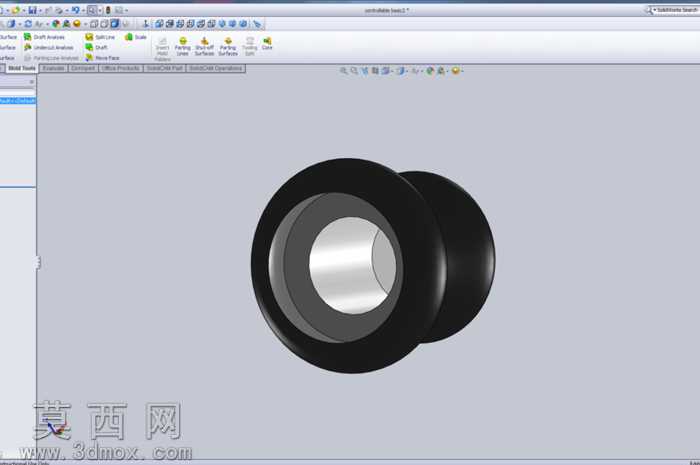
Task: Click the colored appearance ball in second toolbar row
Action: (x=56, y=24)
